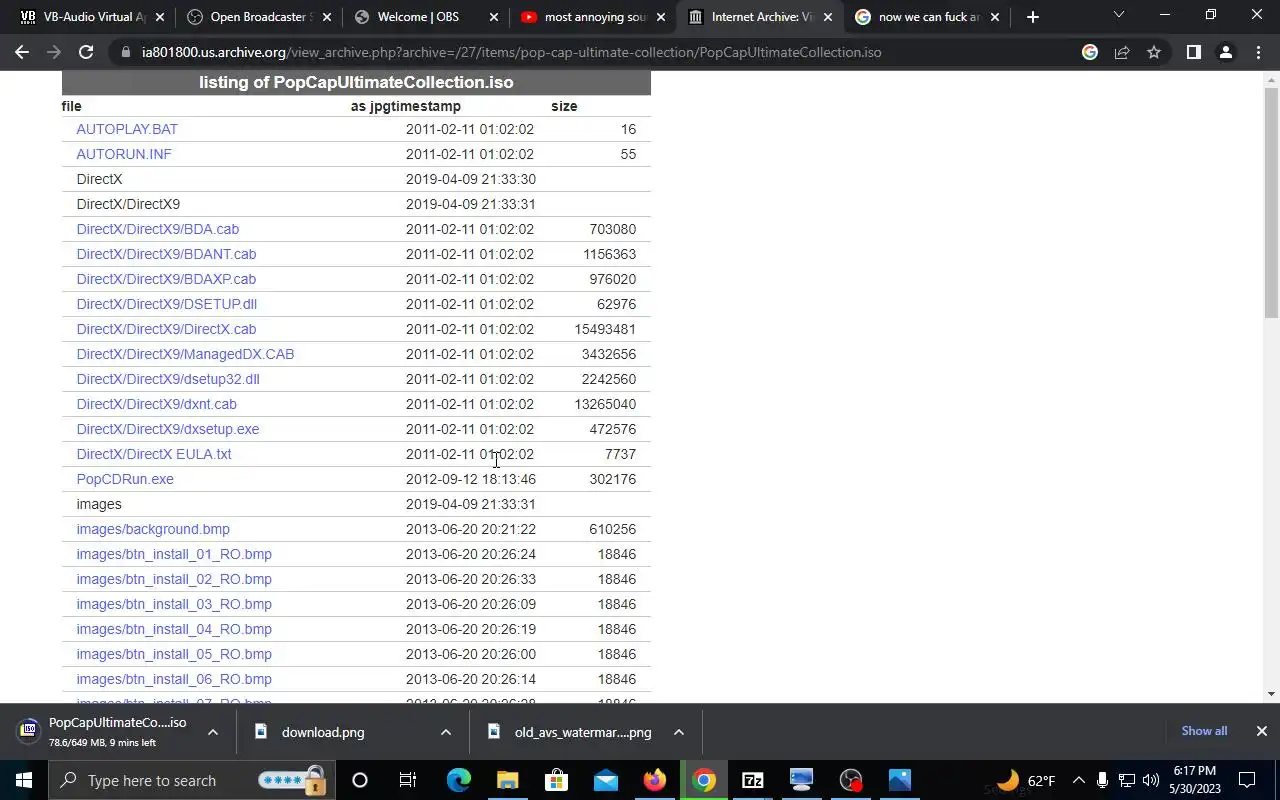This screenshot has width=1280, height=800.
Task: Open the AUTORUN.INF file link
Action: click(124, 154)
